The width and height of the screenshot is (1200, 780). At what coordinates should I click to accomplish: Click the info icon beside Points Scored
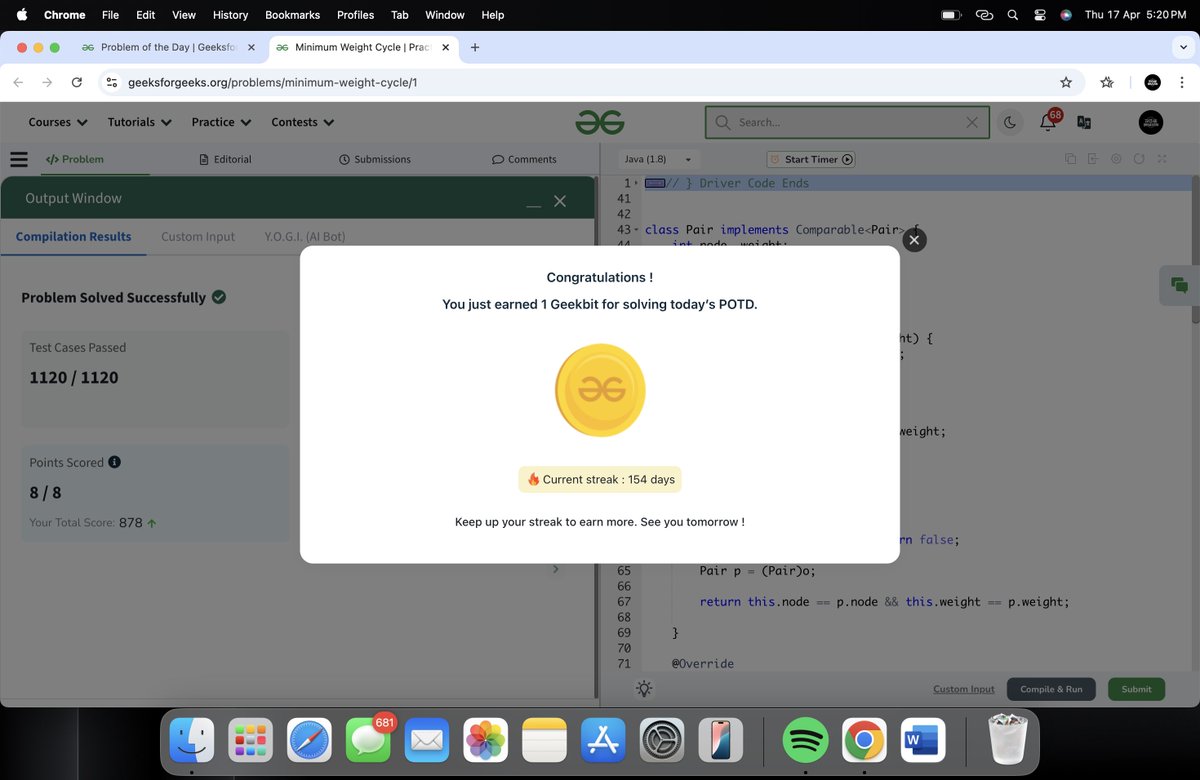tap(114, 462)
